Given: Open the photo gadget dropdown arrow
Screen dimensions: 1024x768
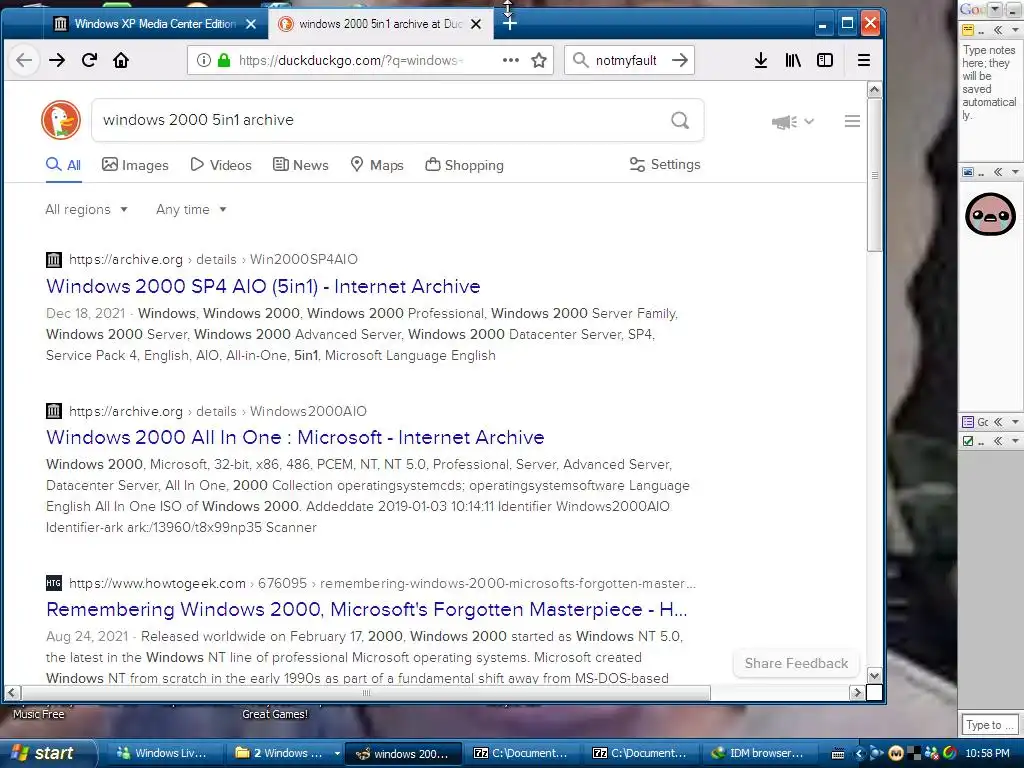Looking at the screenshot, I should 1015,172.
